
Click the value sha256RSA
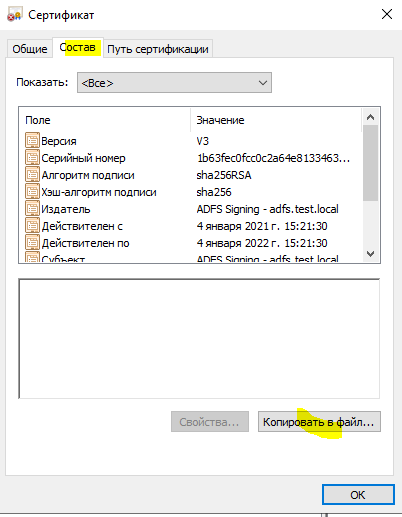224,175
